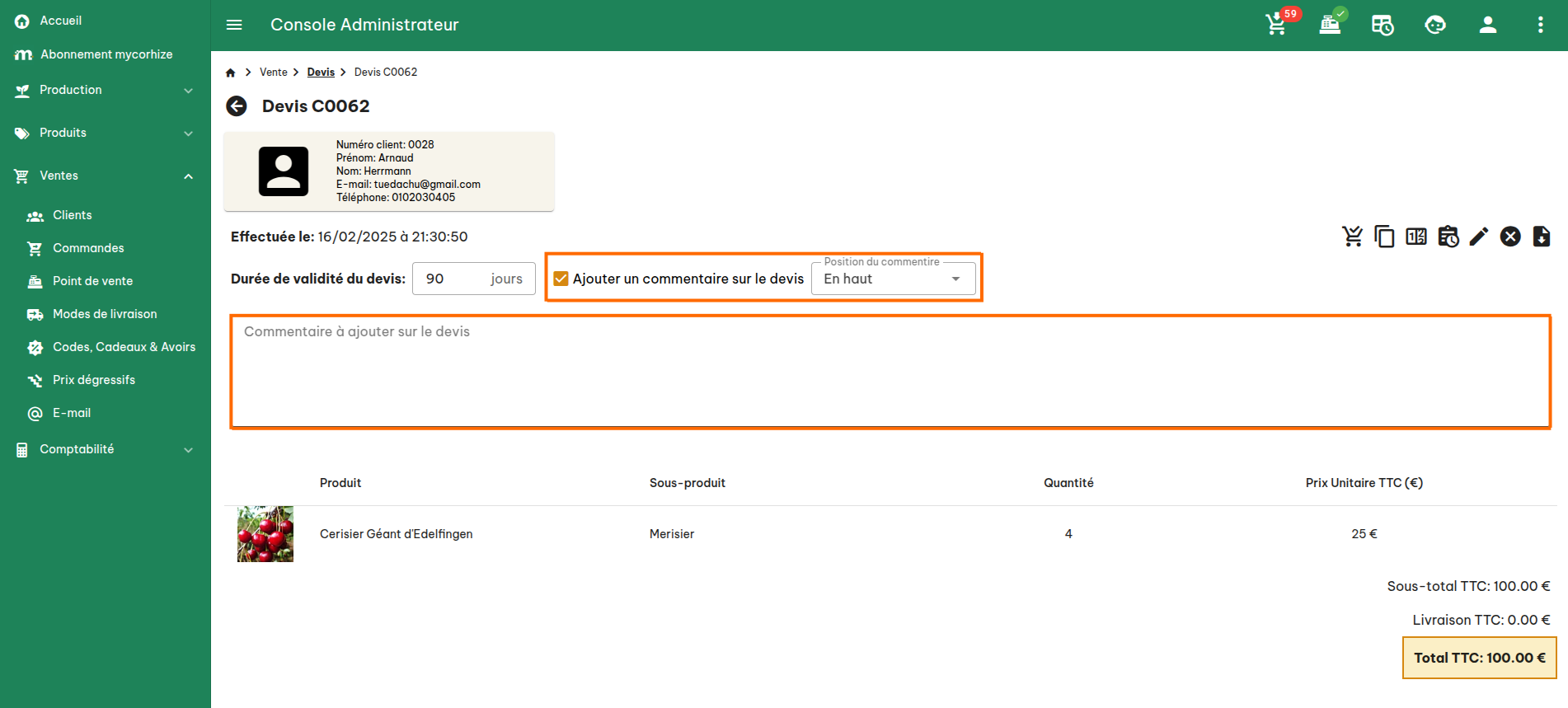Open the support agent icon in header
1568x708 pixels.
(x=1435, y=25)
